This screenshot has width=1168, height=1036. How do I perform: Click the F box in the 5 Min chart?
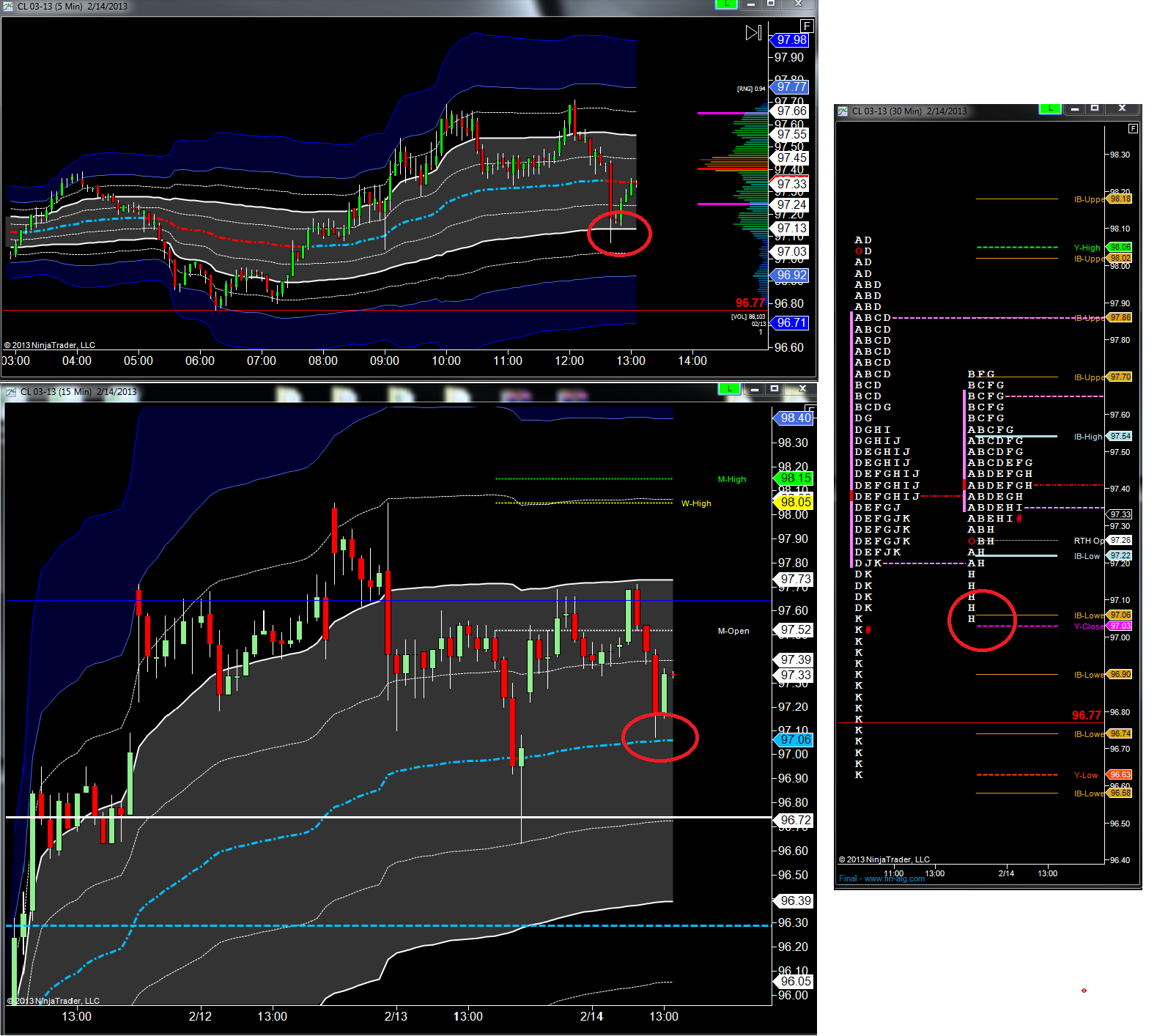click(807, 26)
